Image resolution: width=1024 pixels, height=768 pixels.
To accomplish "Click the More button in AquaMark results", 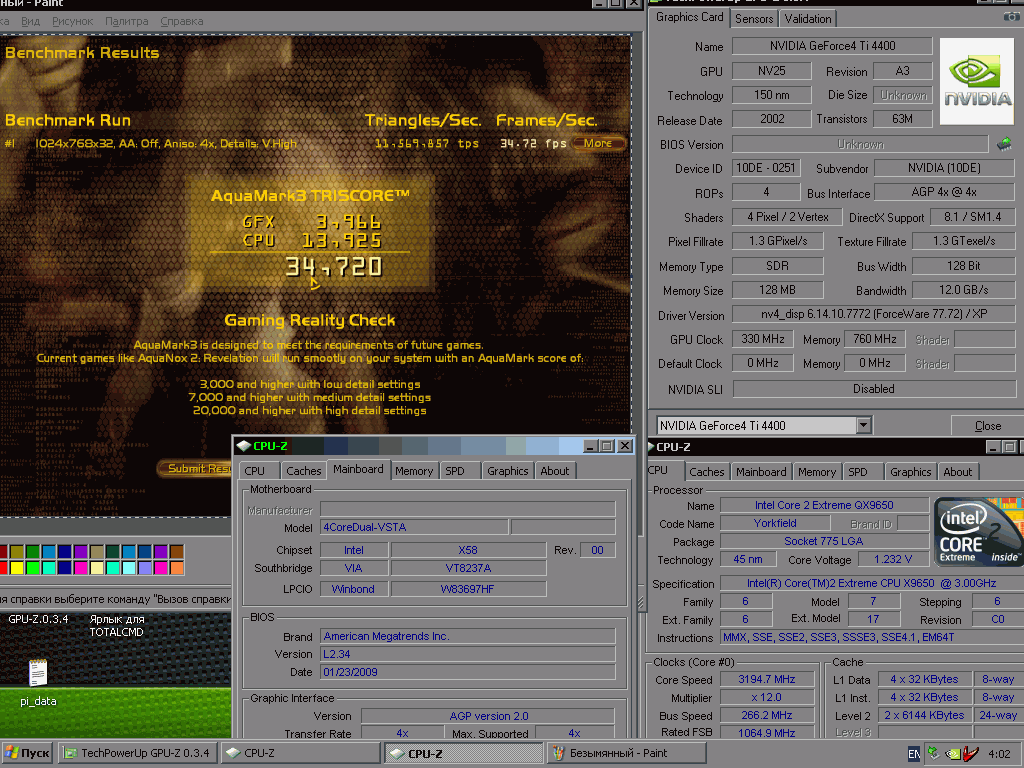I will coord(598,143).
